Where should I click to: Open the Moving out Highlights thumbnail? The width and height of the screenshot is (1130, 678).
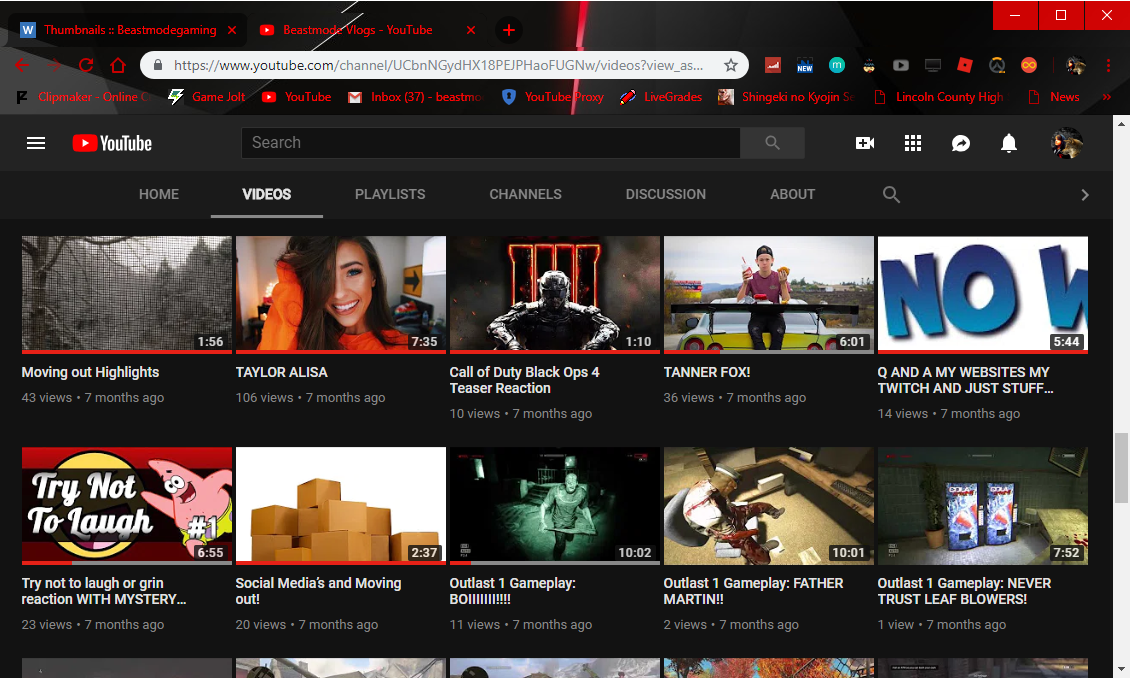pos(127,295)
